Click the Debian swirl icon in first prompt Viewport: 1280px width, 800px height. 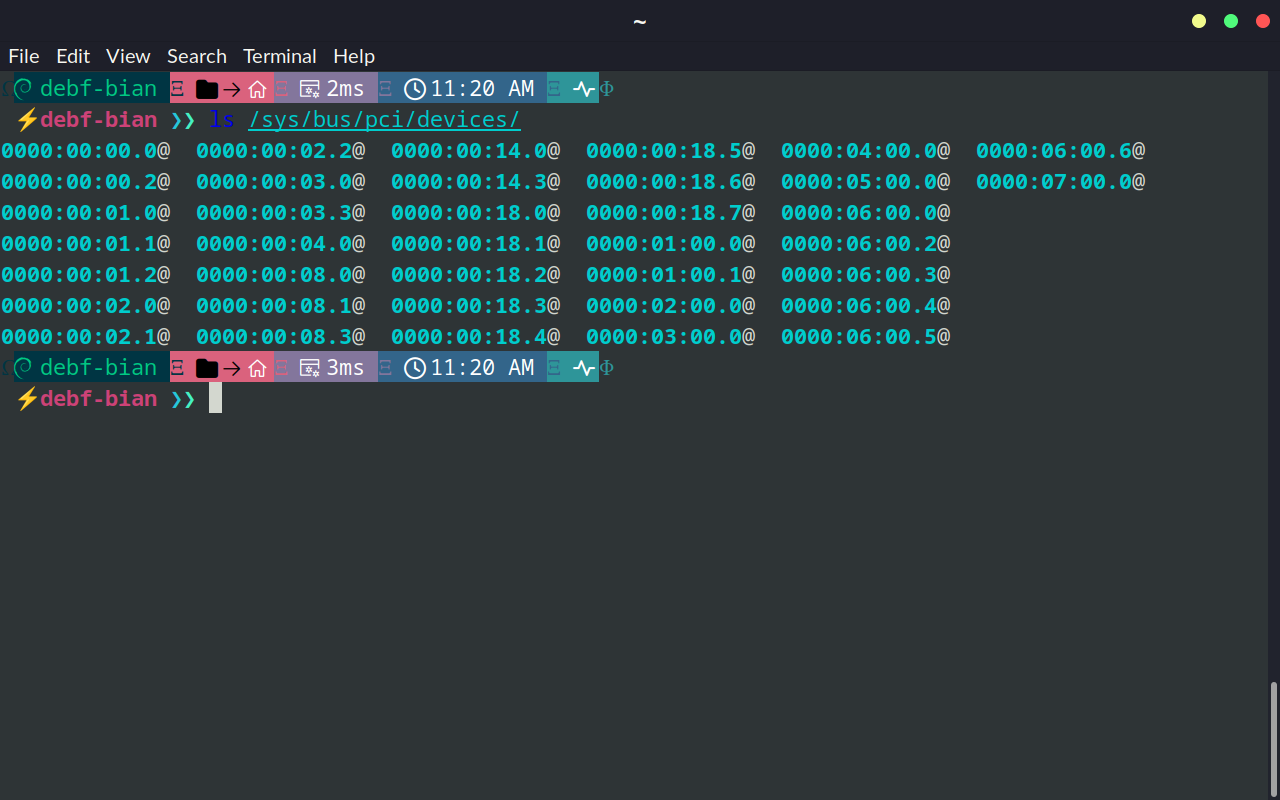(24, 88)
